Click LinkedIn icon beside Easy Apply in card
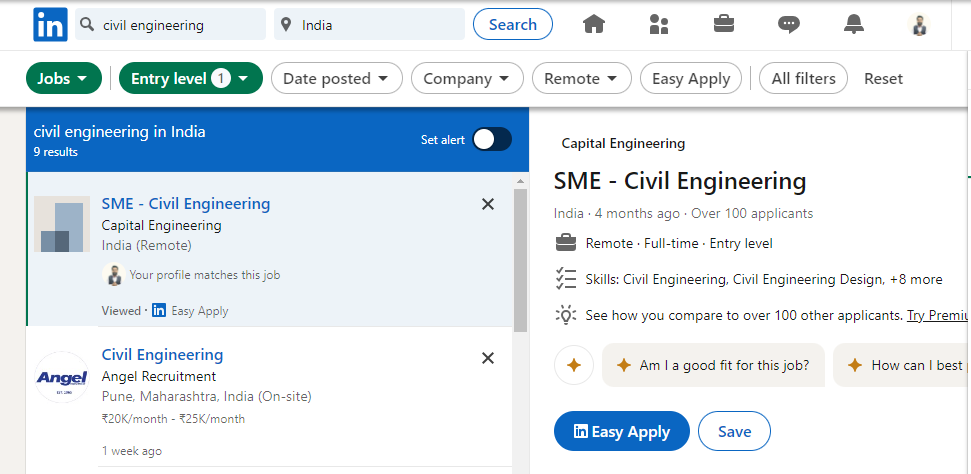971x474 pixels. pyautogui.click(x=159, y=310)
